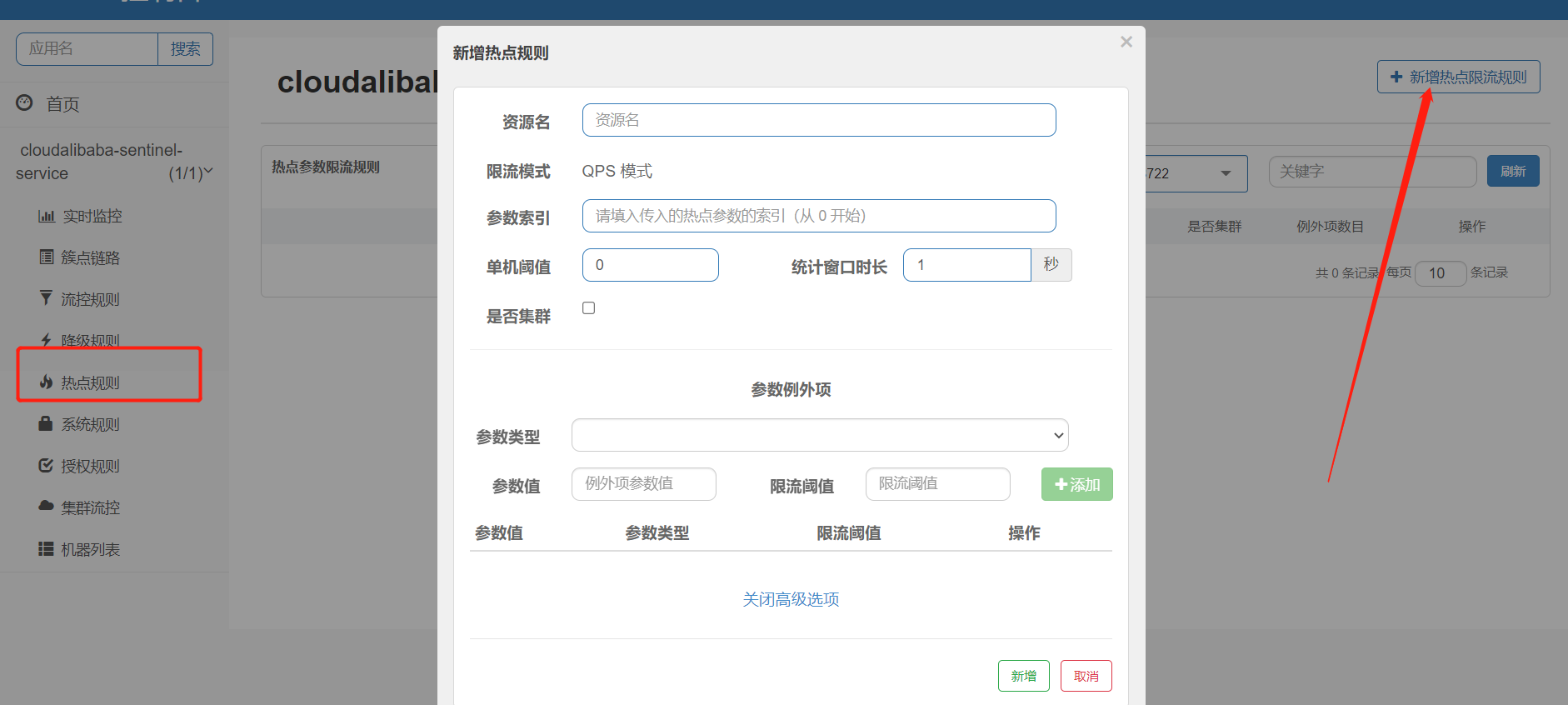Image resolution: width=1568 pixels, height=705 pixels.
Task: Open 集群流控 menu item
Action: pos(90,507)
